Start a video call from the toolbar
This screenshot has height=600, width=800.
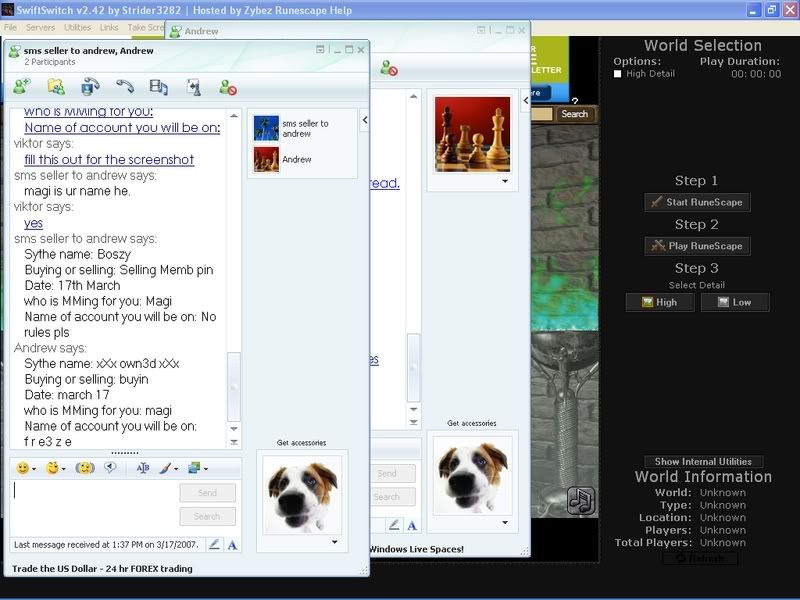pyautogui.click(x=90, y=87)
